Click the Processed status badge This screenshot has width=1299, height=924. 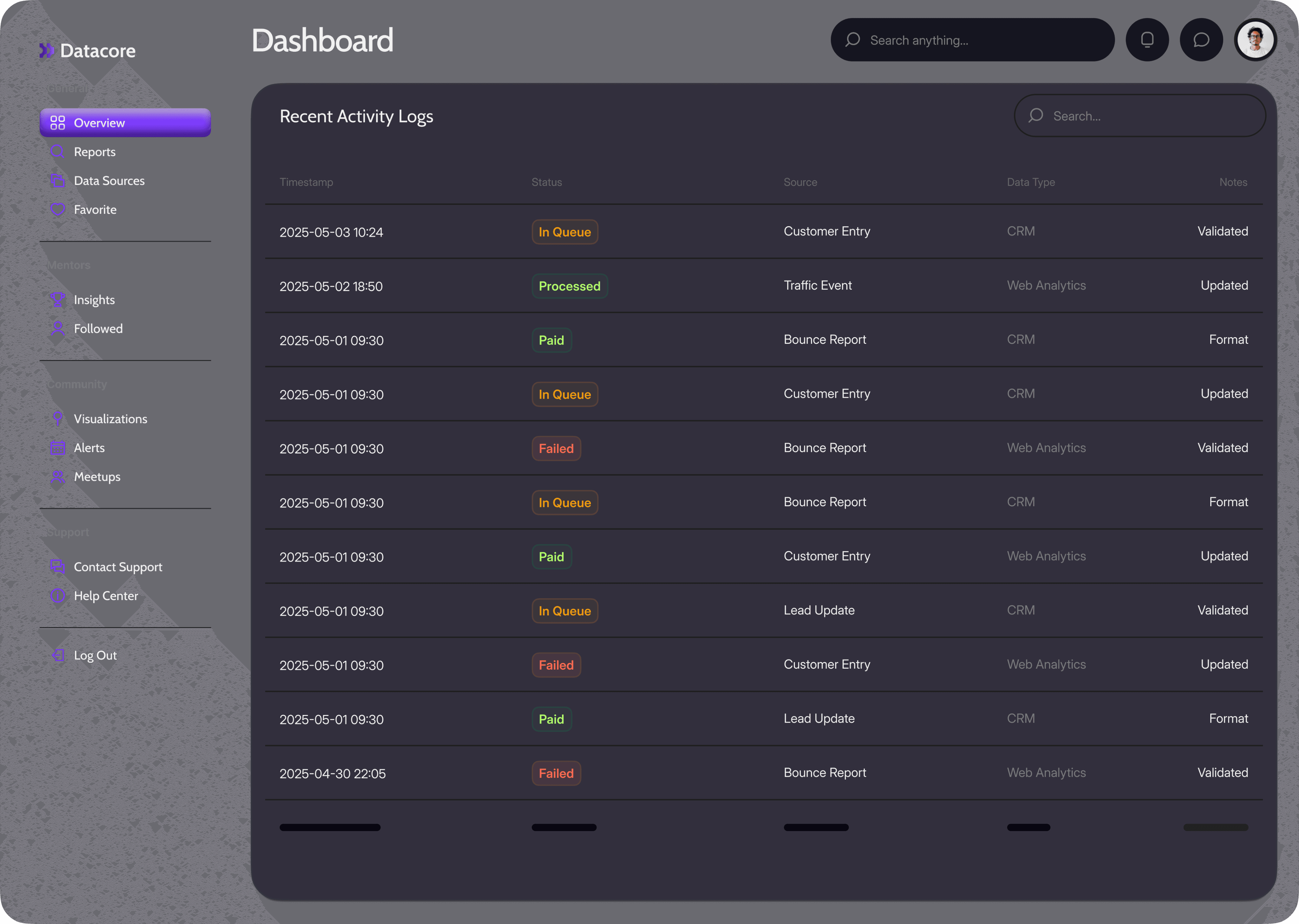click(569, 285)
